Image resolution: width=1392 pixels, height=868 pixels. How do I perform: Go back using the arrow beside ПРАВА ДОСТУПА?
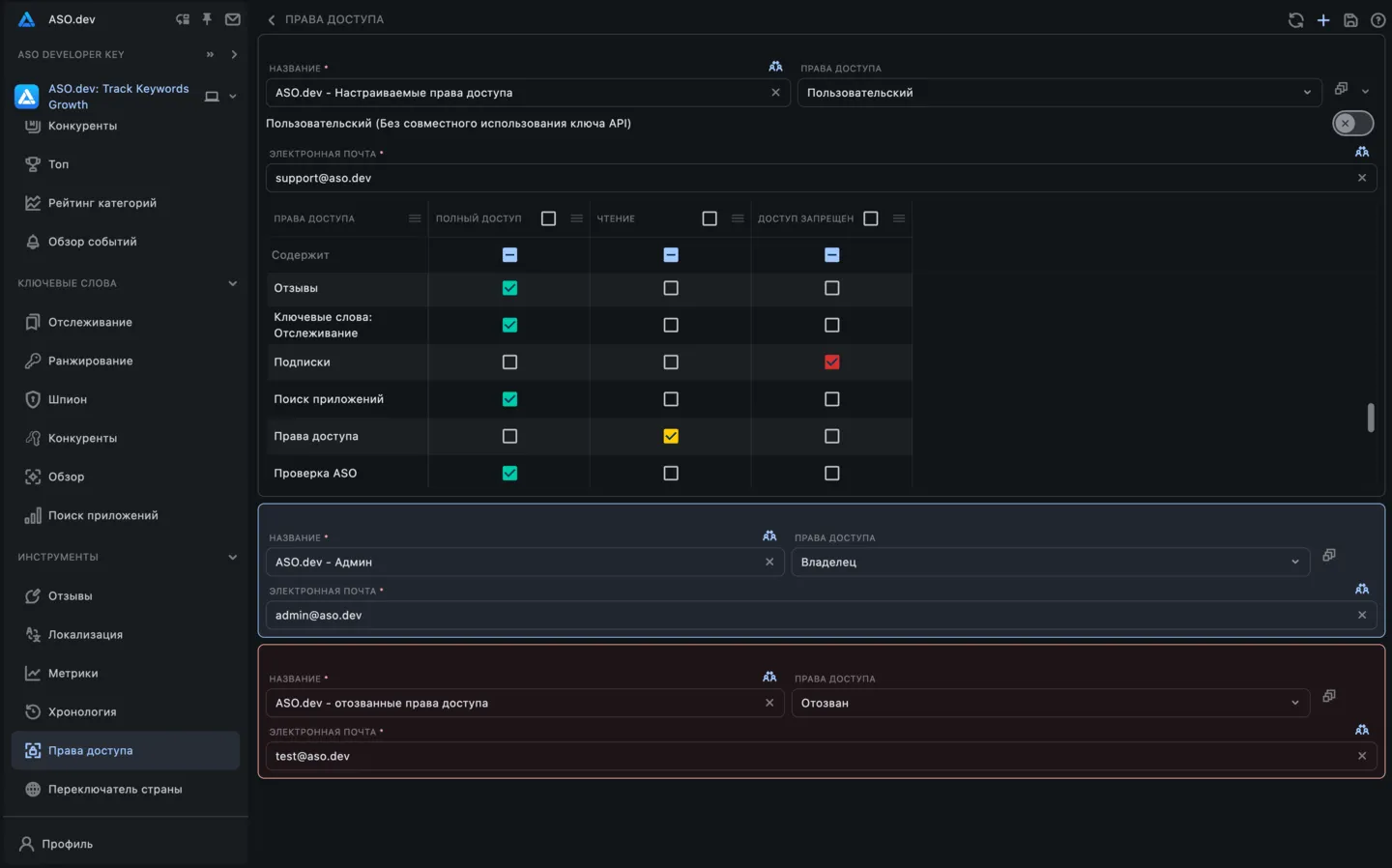[272, 19]
